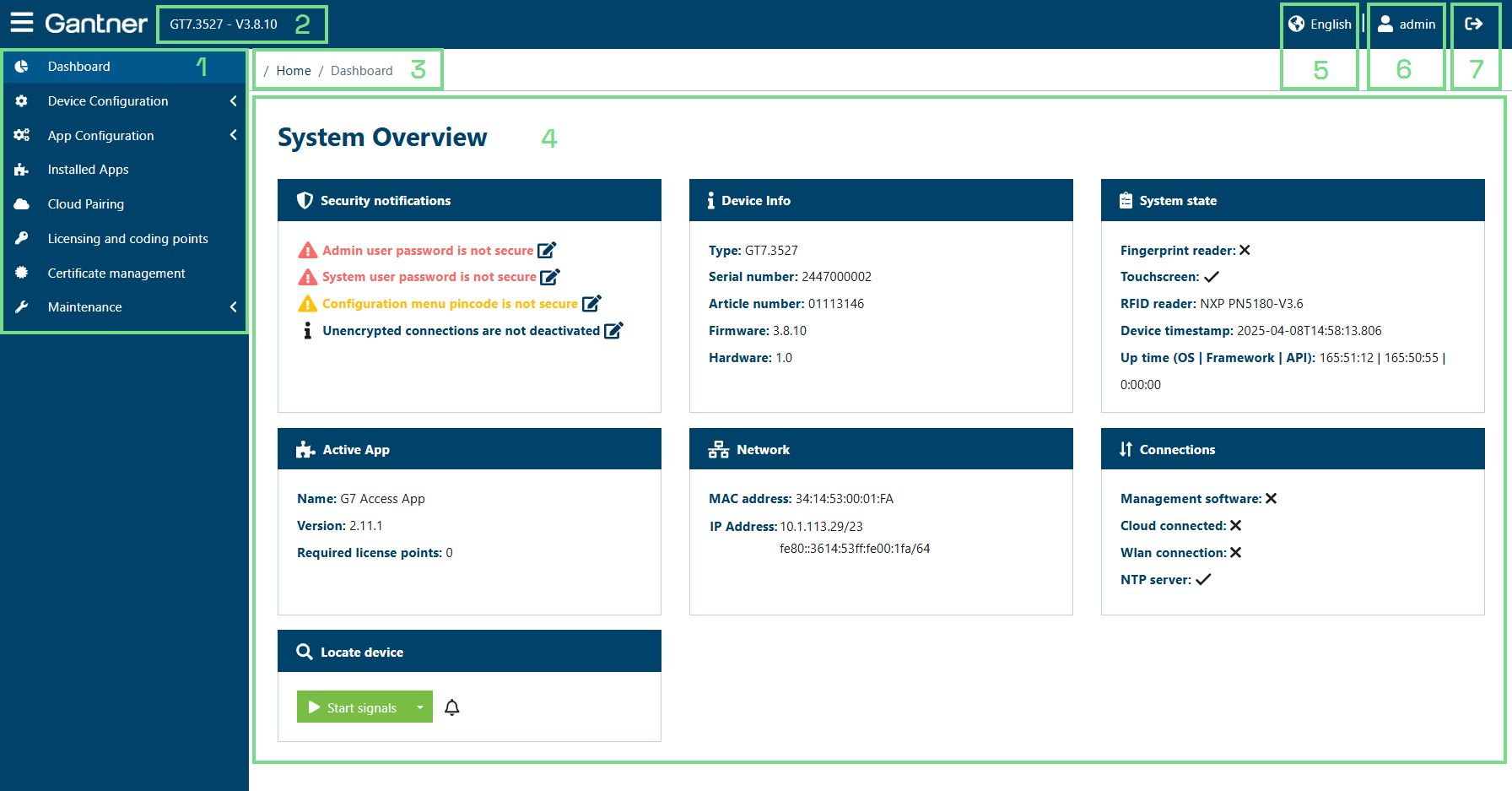
Task: Click the Cloud Pairing cloud icon
Action: [22, 204]
